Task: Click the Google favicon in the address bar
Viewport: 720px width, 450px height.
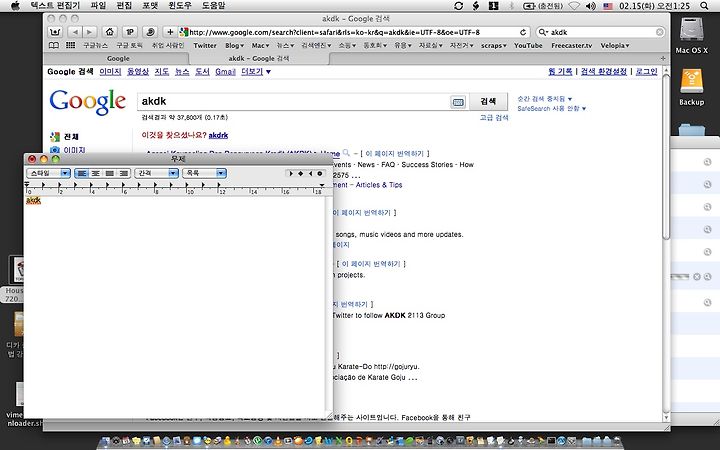Action: click(x=184, y=32)
